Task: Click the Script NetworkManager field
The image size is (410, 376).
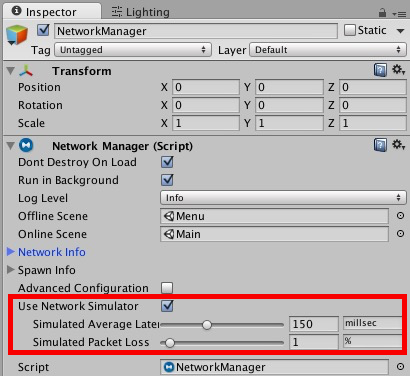Action: [x=274, y=367]
